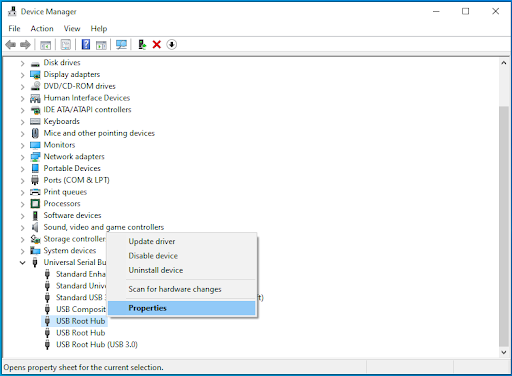Click the Disable device down-arrow icon

(x=171, y=44)
